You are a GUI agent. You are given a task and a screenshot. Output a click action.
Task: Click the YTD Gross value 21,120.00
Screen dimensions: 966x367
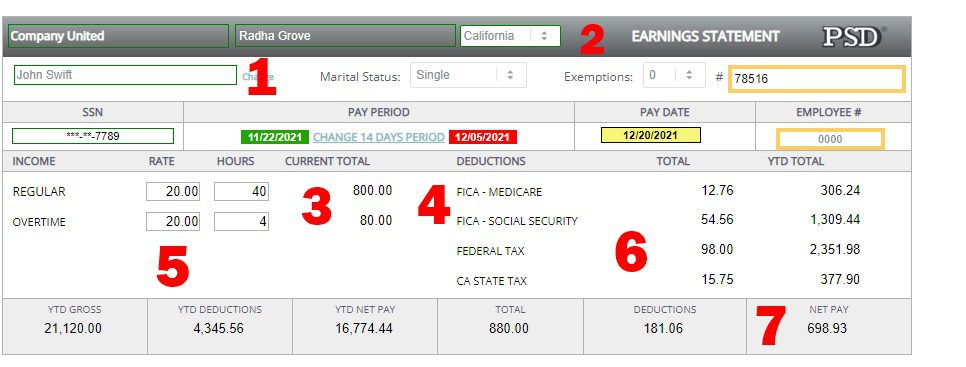[x=73, y=329]
